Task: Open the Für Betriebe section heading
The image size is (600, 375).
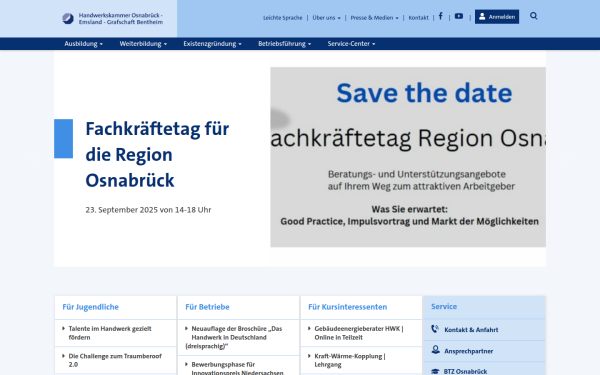Action: (207, 307)
